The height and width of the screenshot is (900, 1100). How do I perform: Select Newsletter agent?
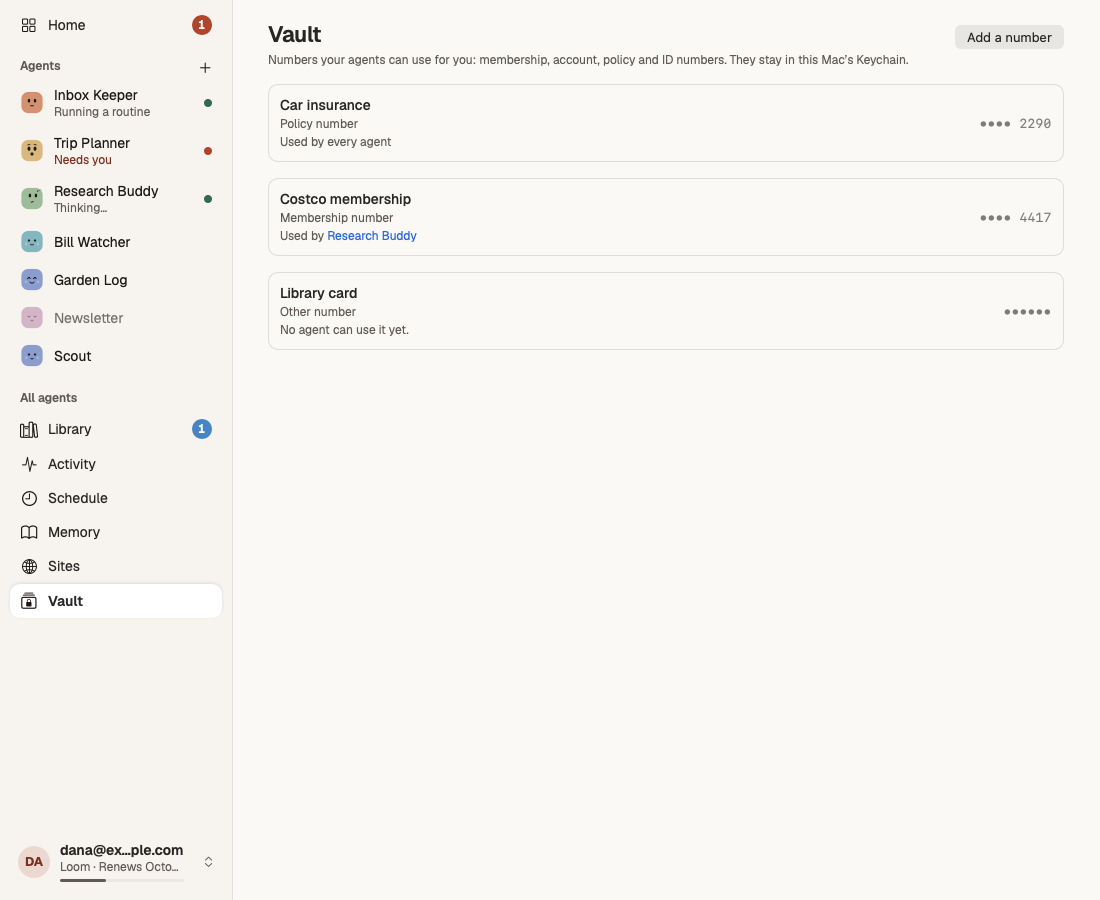click(116, 318)
